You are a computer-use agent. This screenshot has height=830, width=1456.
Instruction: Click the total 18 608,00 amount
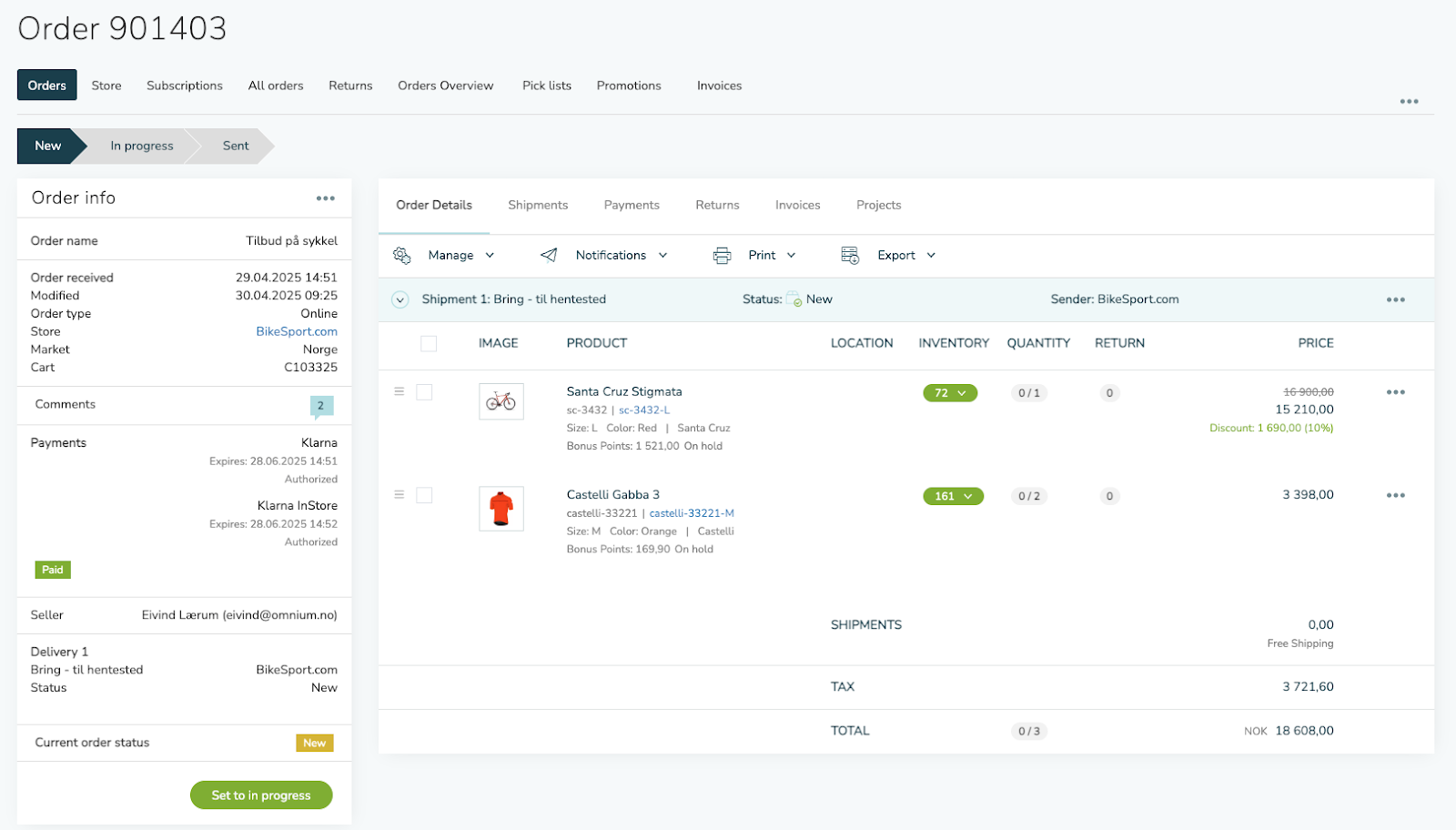coord(1304,731)
